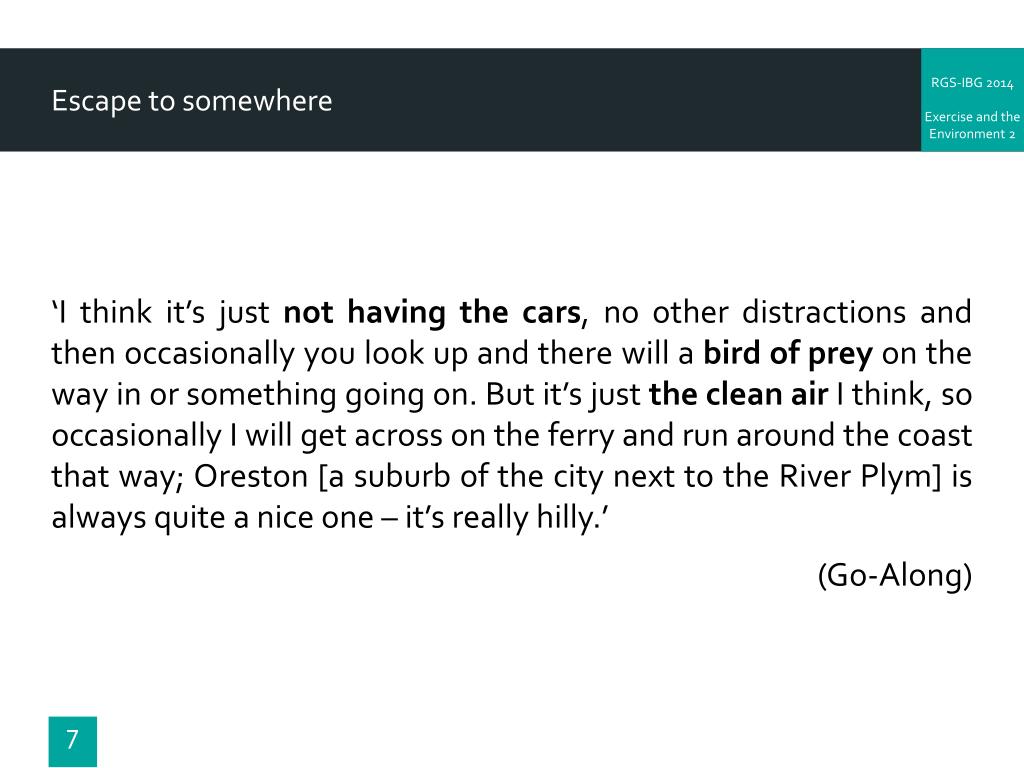Click the bold phrase 'the clean air'

(x=738, y=394)
